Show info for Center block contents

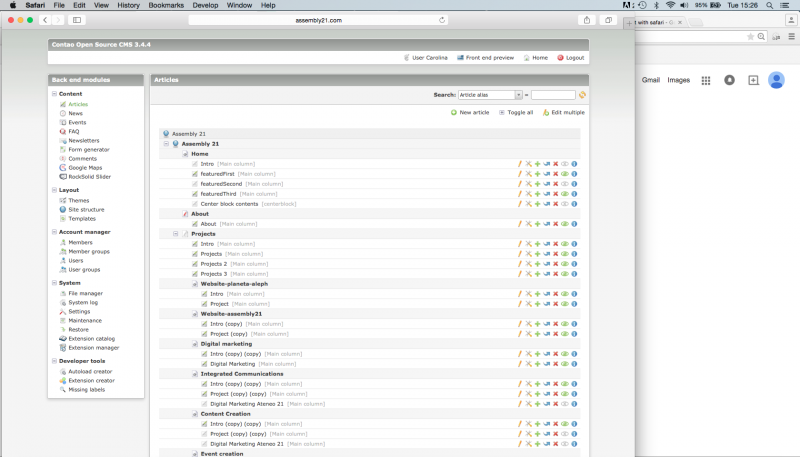pyautogui.click(x=574, y=204)
